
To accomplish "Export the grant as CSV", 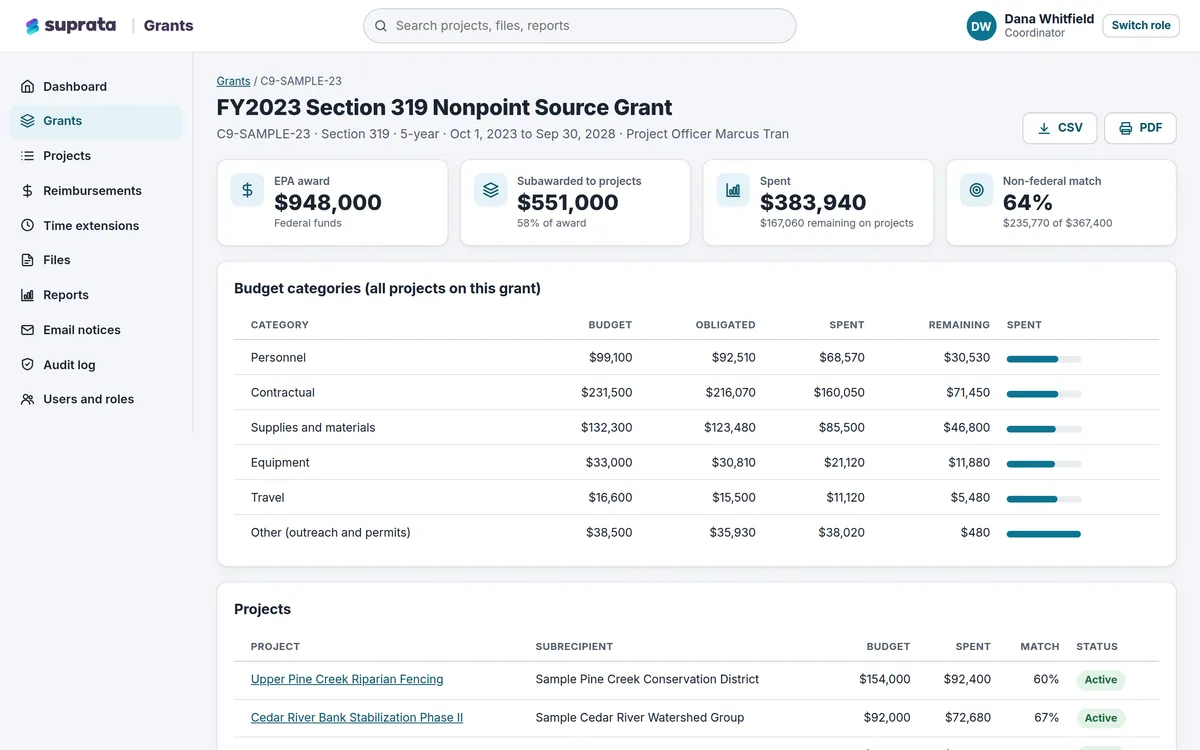I will (x=1060, y=128).
